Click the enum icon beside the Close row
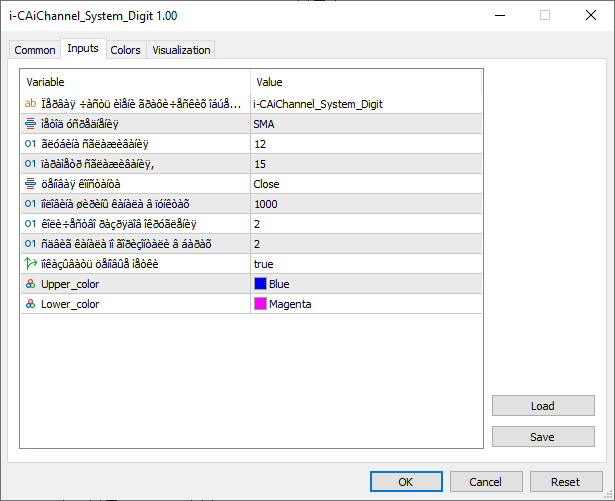This screenshot has width=615, height=501. (x=32, y=183)
